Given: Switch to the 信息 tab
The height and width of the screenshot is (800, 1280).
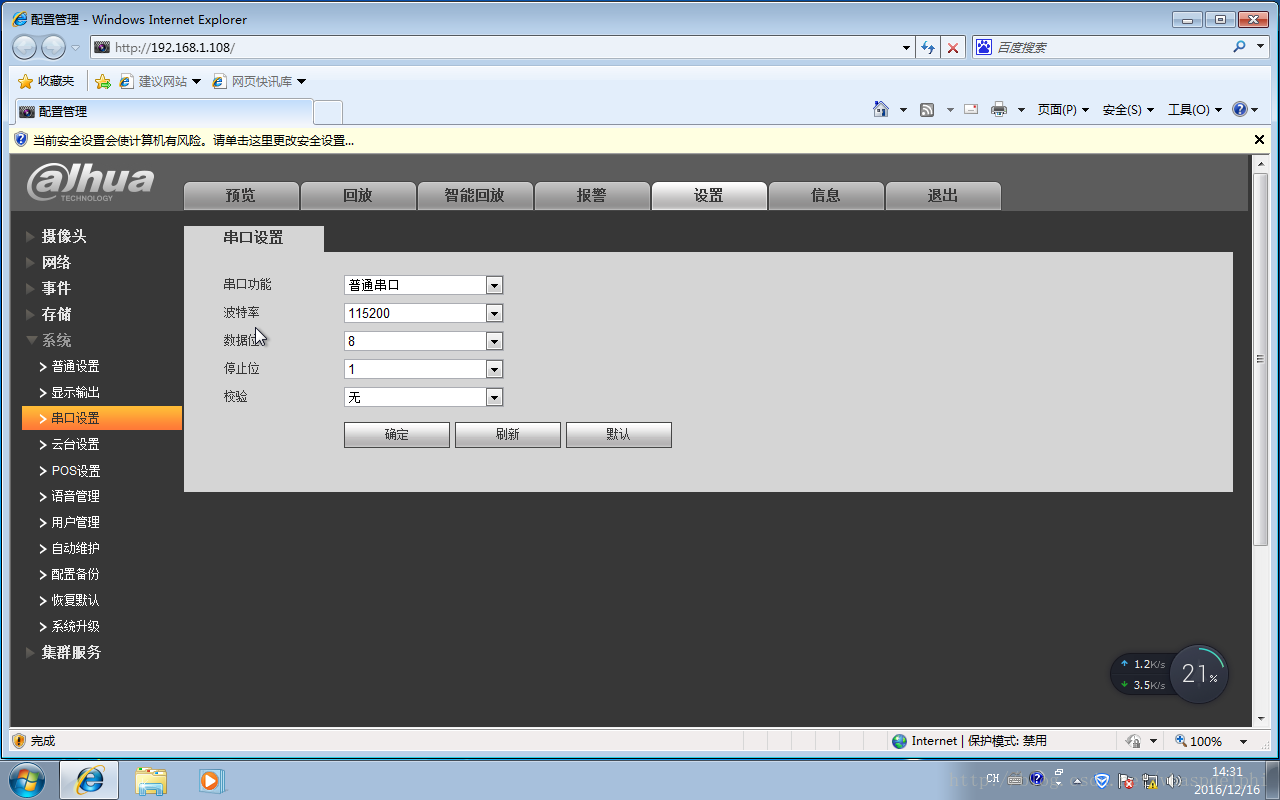Looking at the screenshot, I should click(826, 195).
